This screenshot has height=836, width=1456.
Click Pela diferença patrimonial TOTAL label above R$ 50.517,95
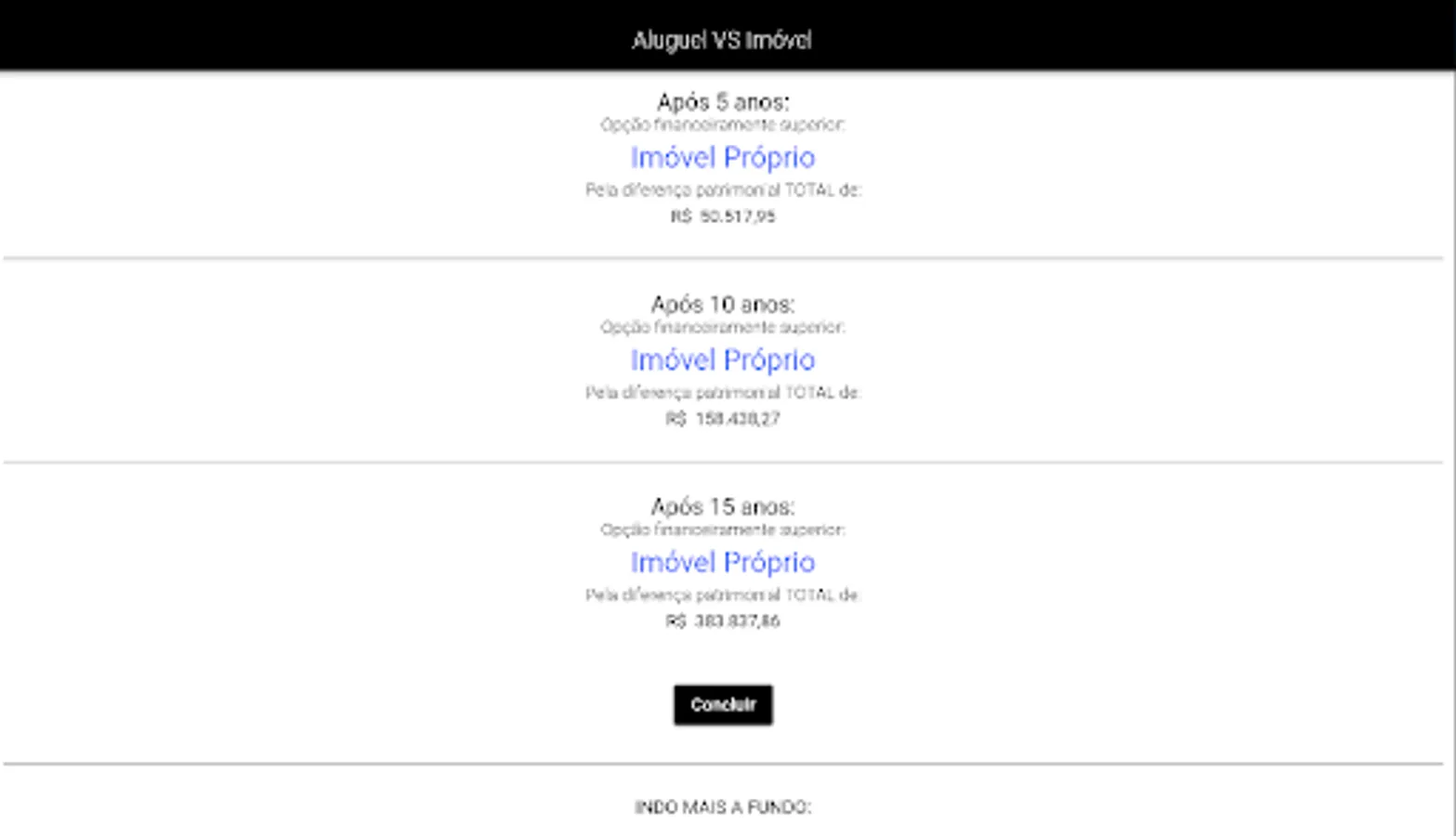723,190
